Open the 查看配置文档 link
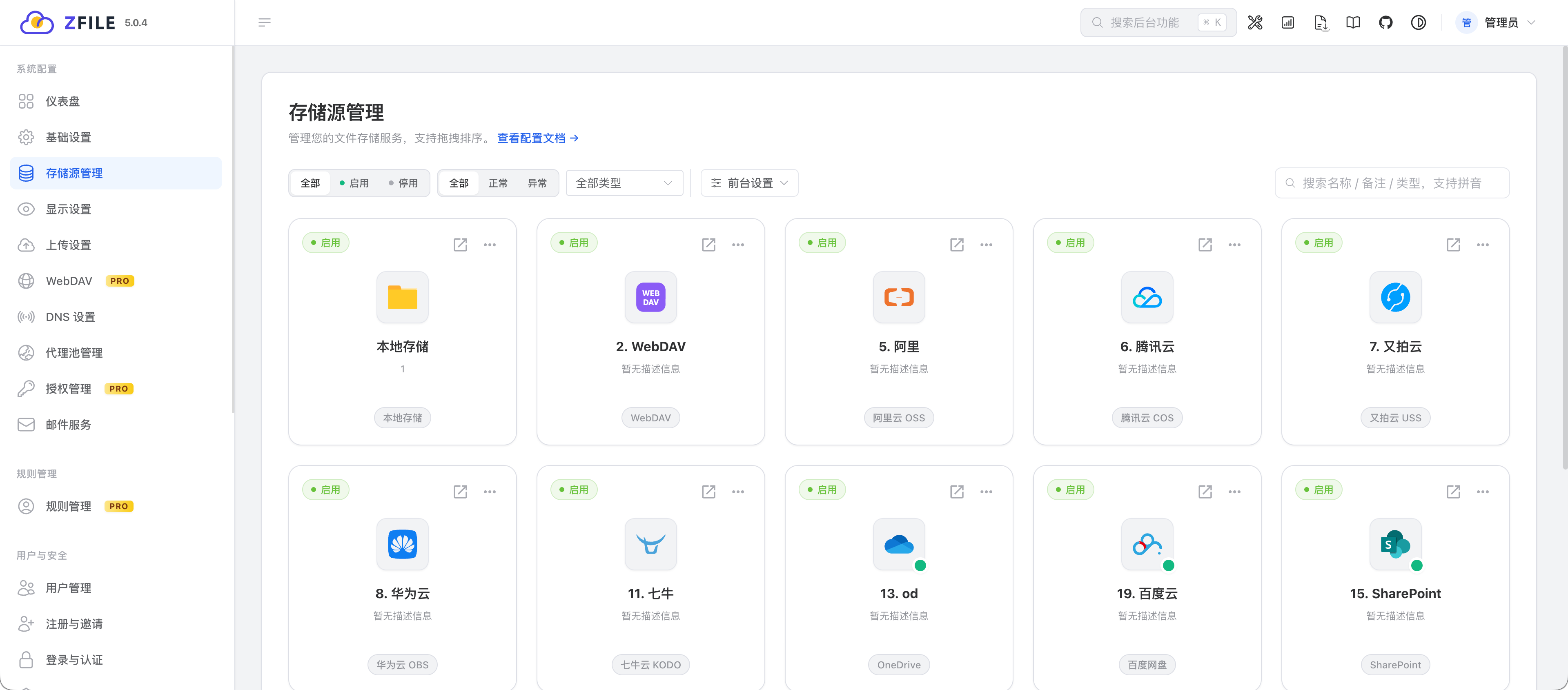The height and width of the screenshot is (690, 1568). click(537, 138)
